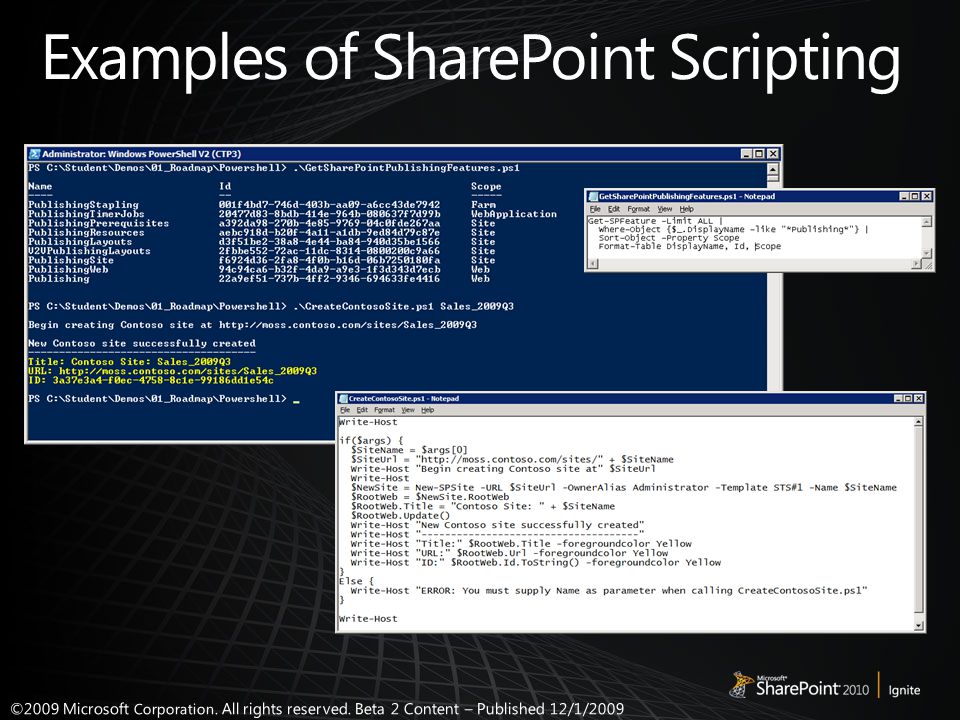Click the Id beginning 001f4bd7

[329, 204]
